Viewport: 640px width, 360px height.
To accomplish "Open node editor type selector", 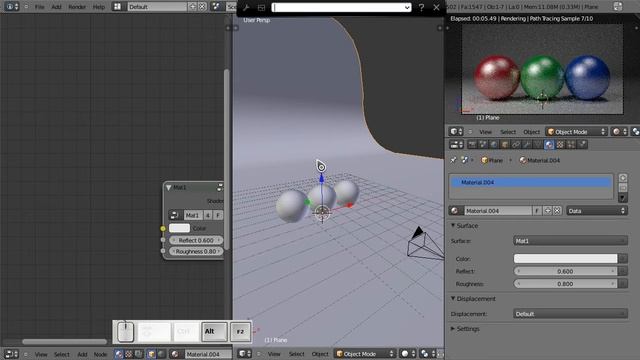I will pos(11,354).
